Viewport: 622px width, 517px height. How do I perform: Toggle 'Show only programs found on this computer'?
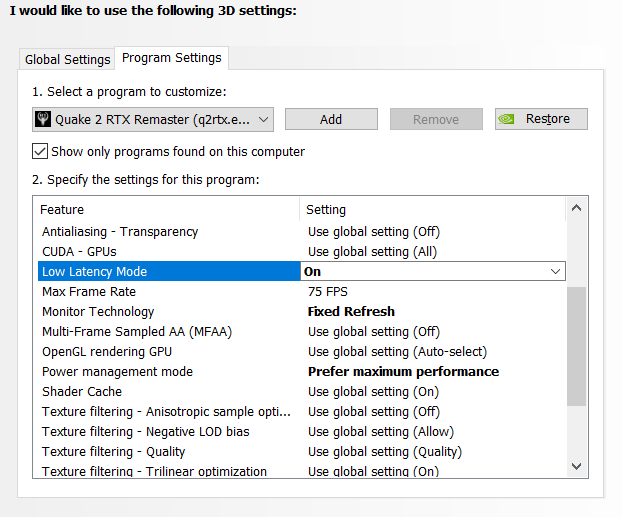[x=40, y=152]
